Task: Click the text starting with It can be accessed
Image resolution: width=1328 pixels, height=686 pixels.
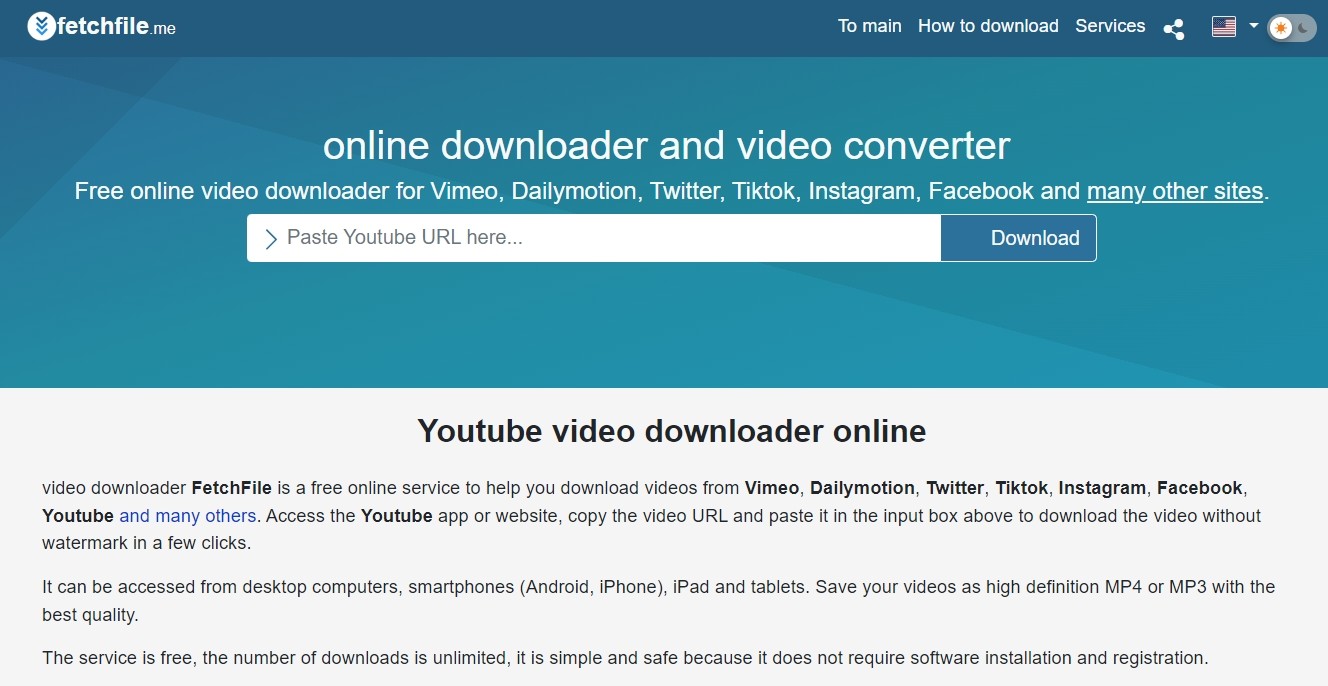Action: (x=659, y=601)
